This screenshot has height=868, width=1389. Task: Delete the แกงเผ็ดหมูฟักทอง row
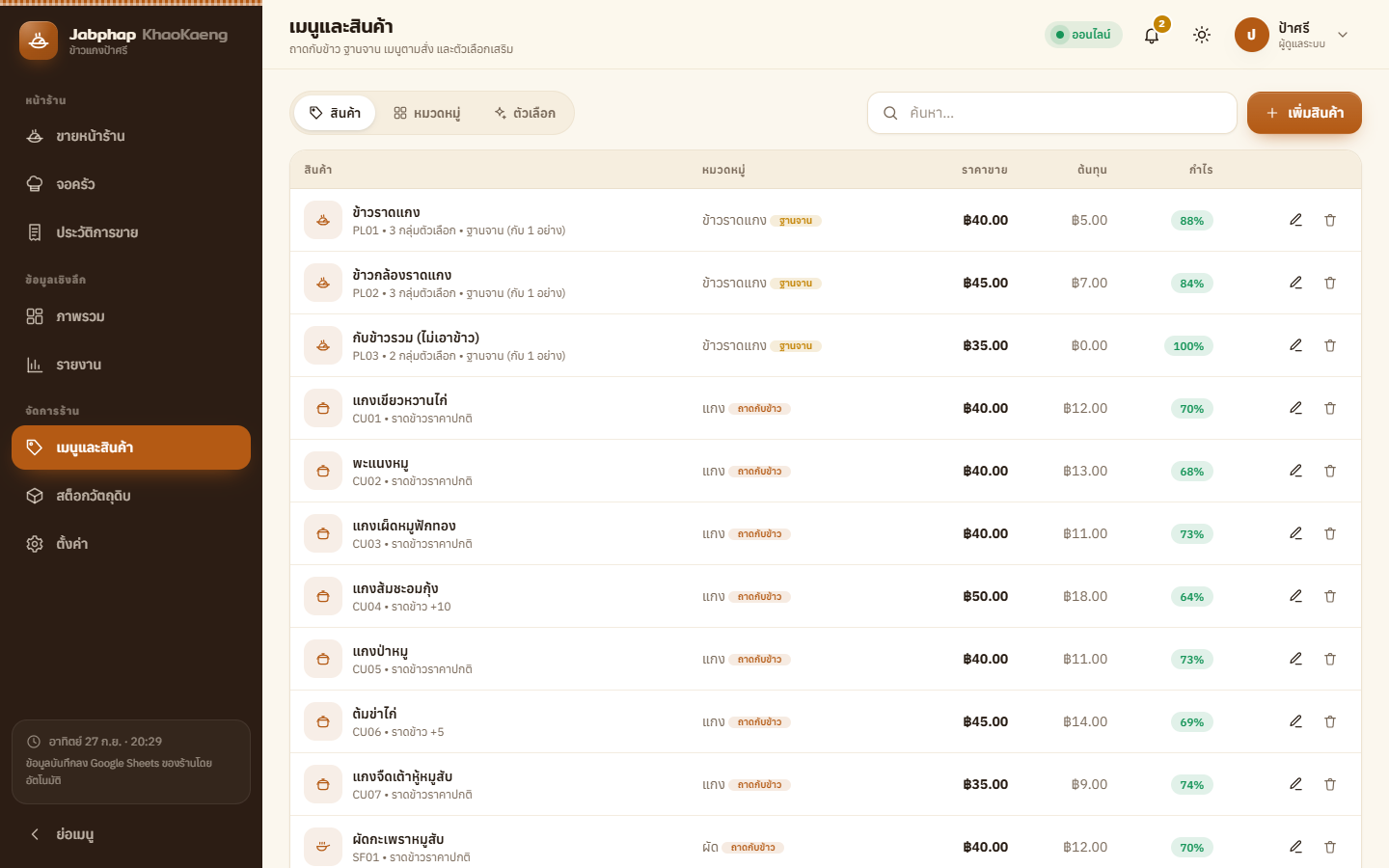click(1330, 533)
